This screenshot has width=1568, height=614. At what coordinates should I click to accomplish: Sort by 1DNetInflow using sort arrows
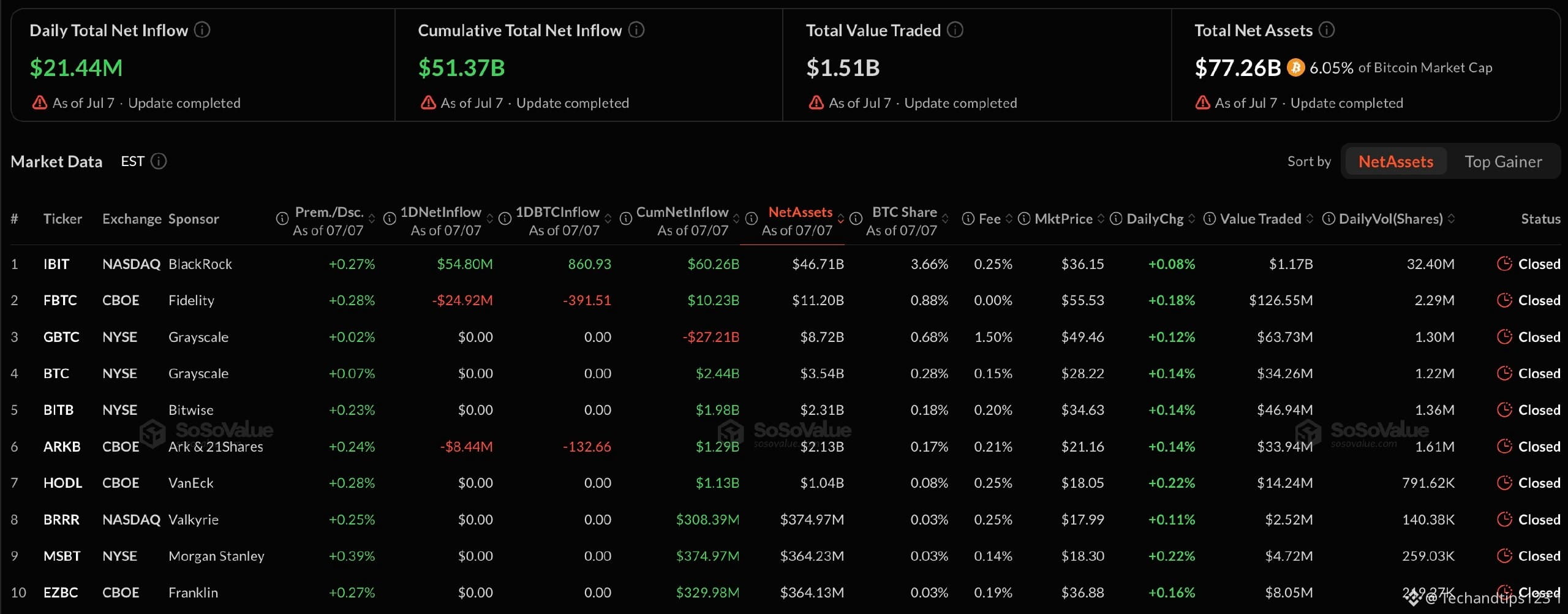click(x=490, y=219)
